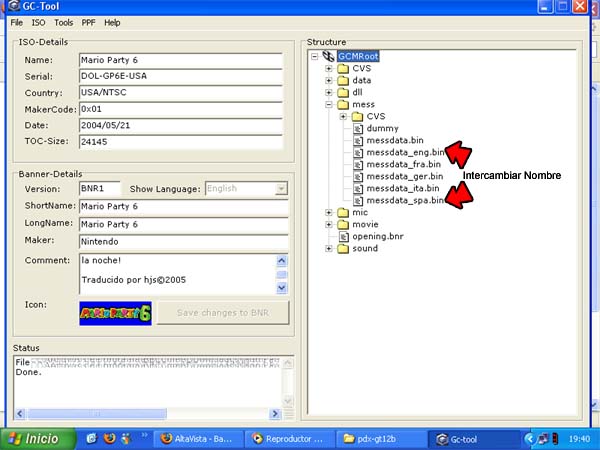This screenshot has width=600, height=450.
Task: Collapse the mess folder node
Action: click(328, 104)
